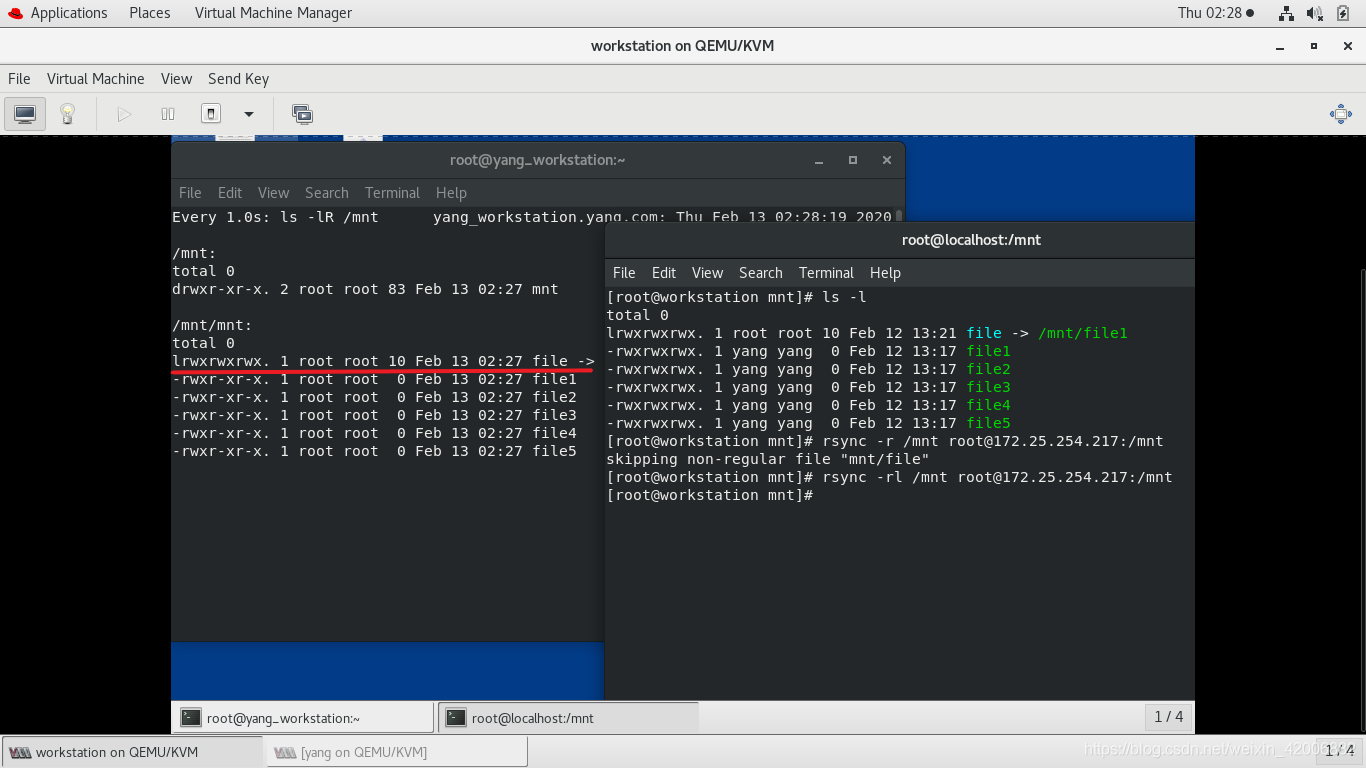The width and height of the screenshot is (1366, 768).
Task: Open Edit menu in yang_workstation terminal
Action: coord(230,193)
